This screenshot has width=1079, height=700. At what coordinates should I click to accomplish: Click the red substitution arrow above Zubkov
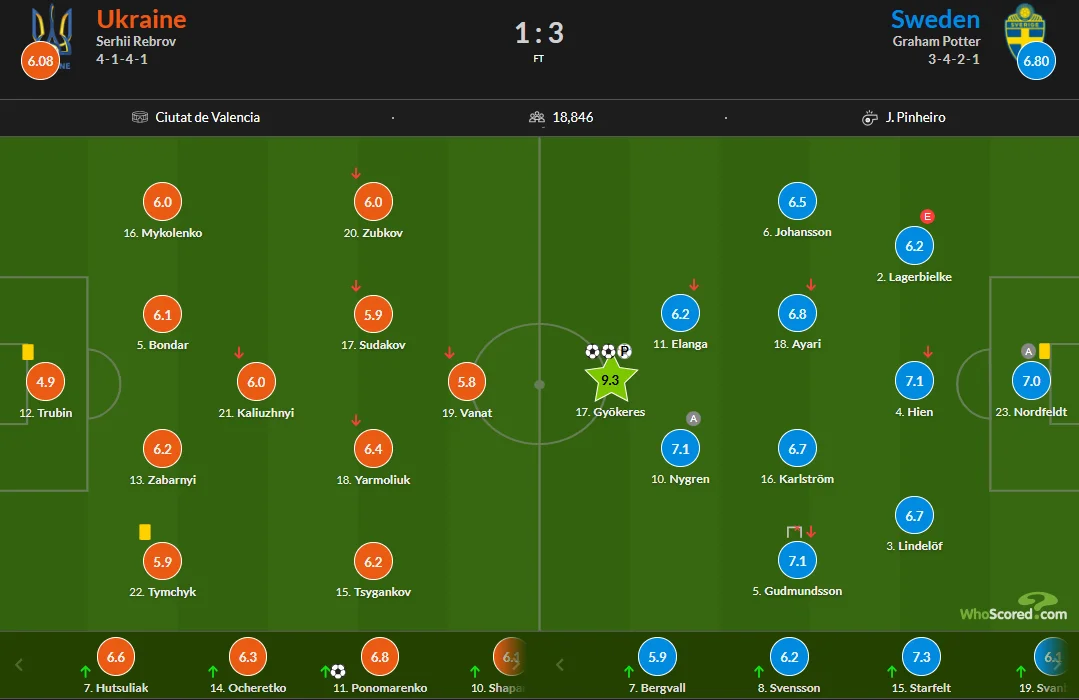pos(356,173)
